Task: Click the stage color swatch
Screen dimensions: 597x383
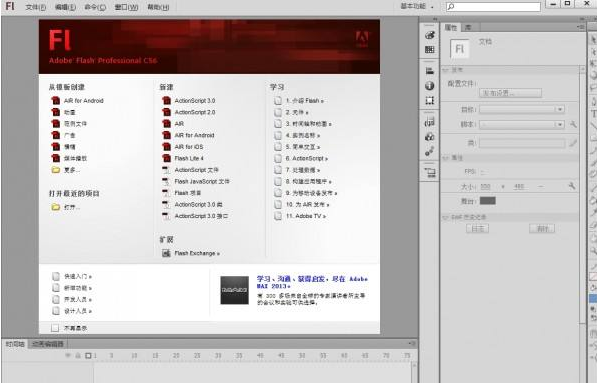Action: click(x=487, y=201)
